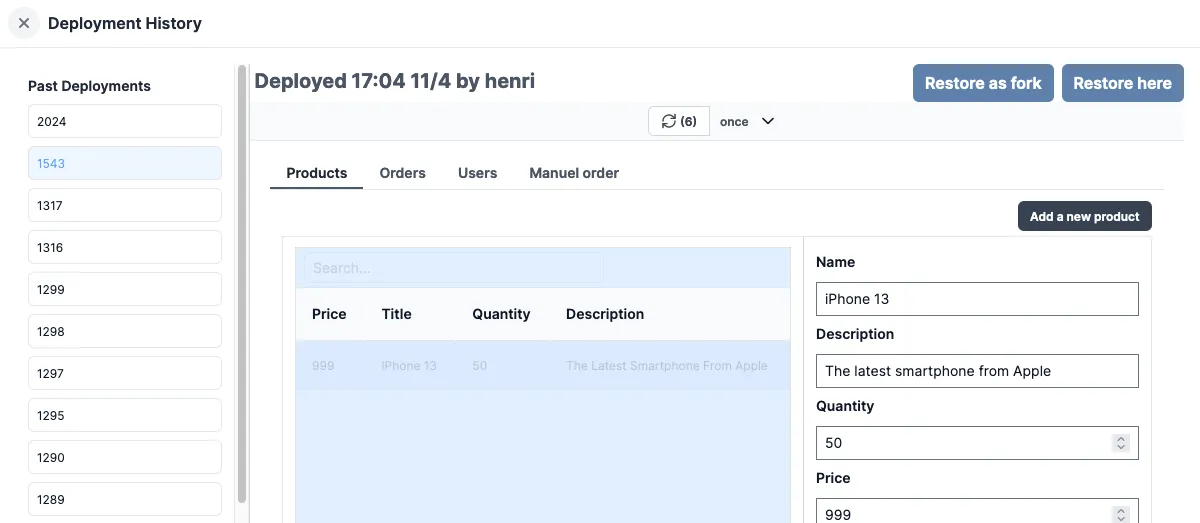Select the Manuel order tab
This screenshot has width=1200, height=523.
(x=573, y=173)
